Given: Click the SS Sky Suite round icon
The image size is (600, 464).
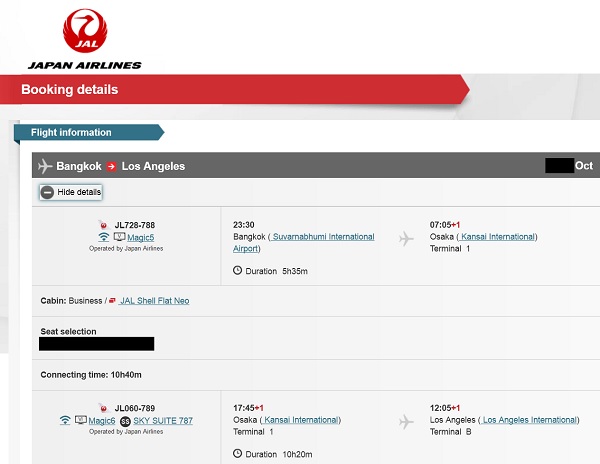Looking at the screenshot, I should (x=125, y=421).
